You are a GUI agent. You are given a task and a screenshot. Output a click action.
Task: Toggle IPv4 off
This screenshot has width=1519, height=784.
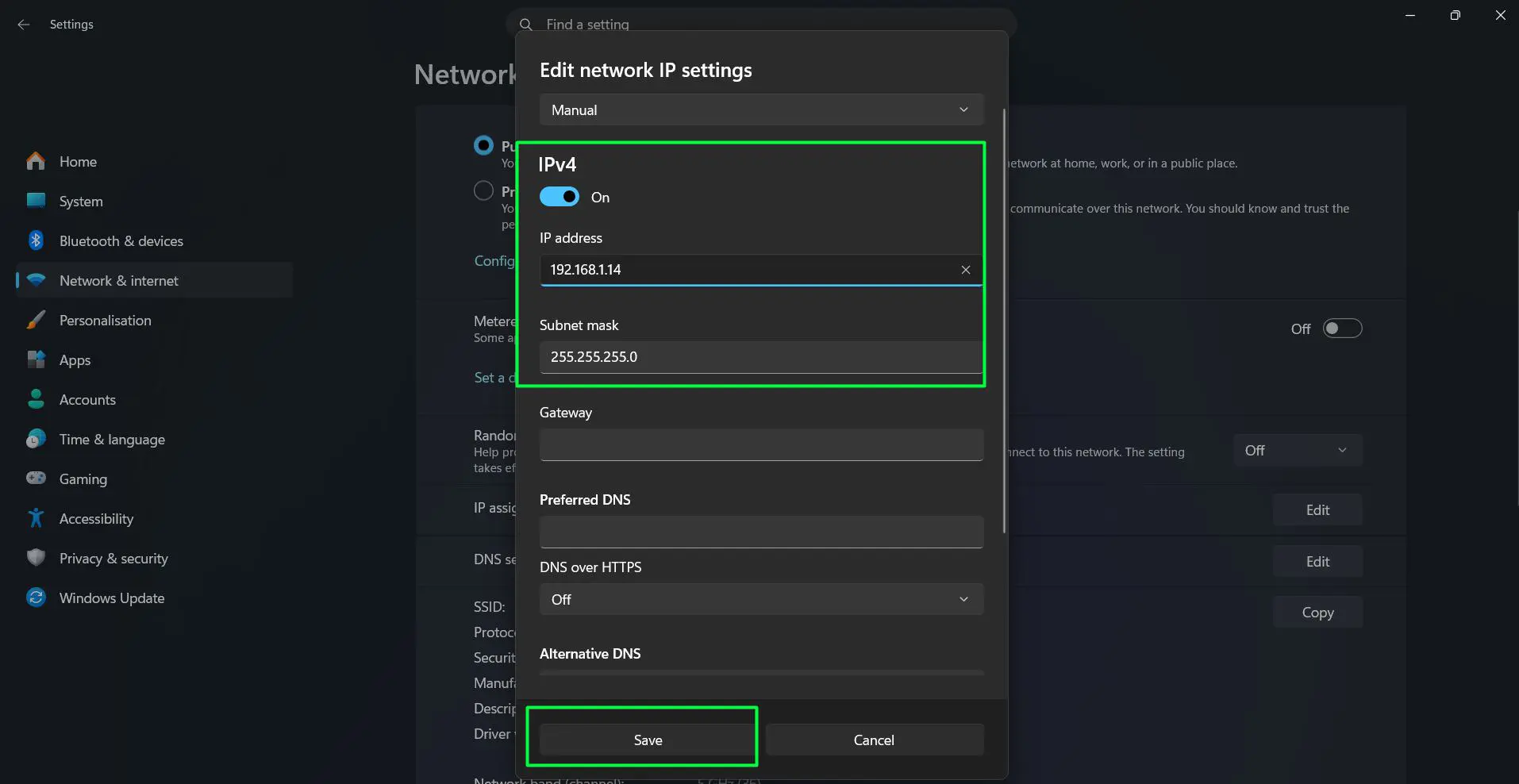[x=560, y=197]
